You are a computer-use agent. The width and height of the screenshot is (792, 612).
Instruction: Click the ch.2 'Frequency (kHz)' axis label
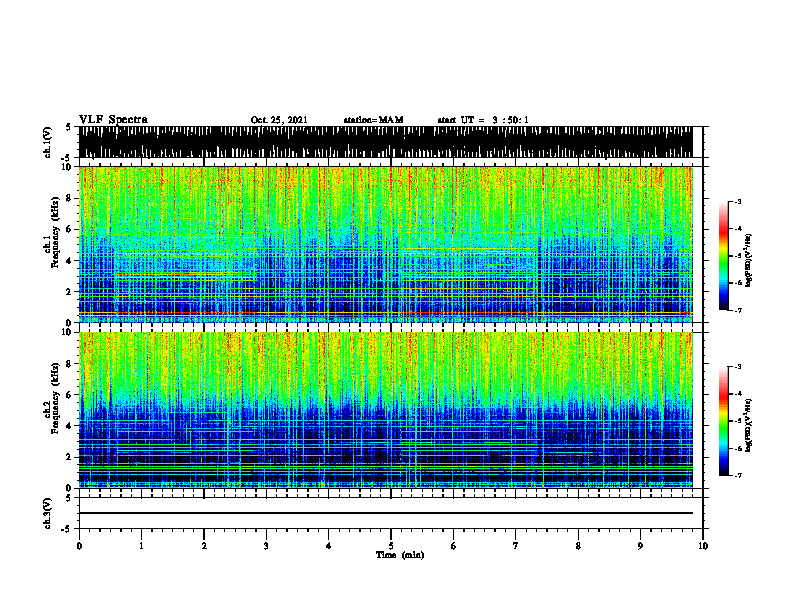coord(55,398)
